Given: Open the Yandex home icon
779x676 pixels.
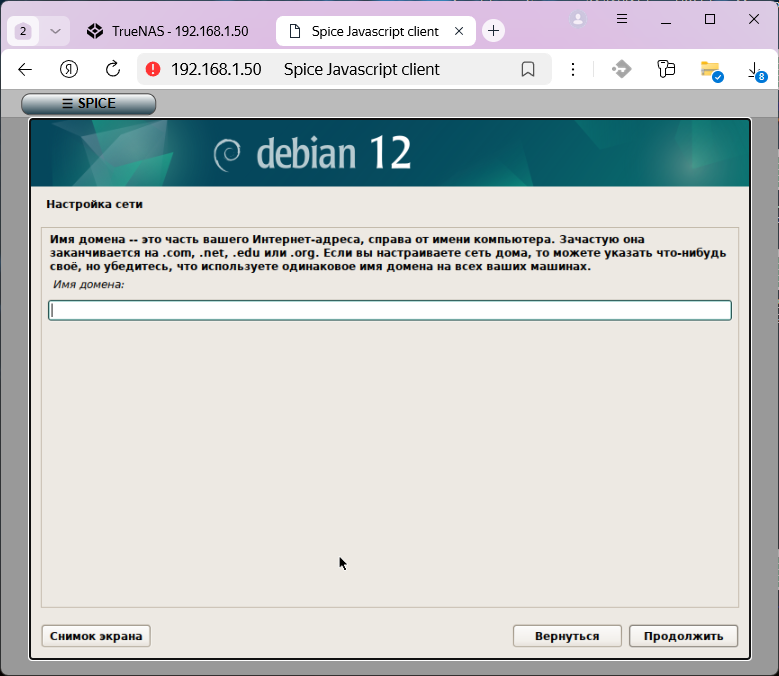Looking at the screenshot, I should (x=69, y=69).
